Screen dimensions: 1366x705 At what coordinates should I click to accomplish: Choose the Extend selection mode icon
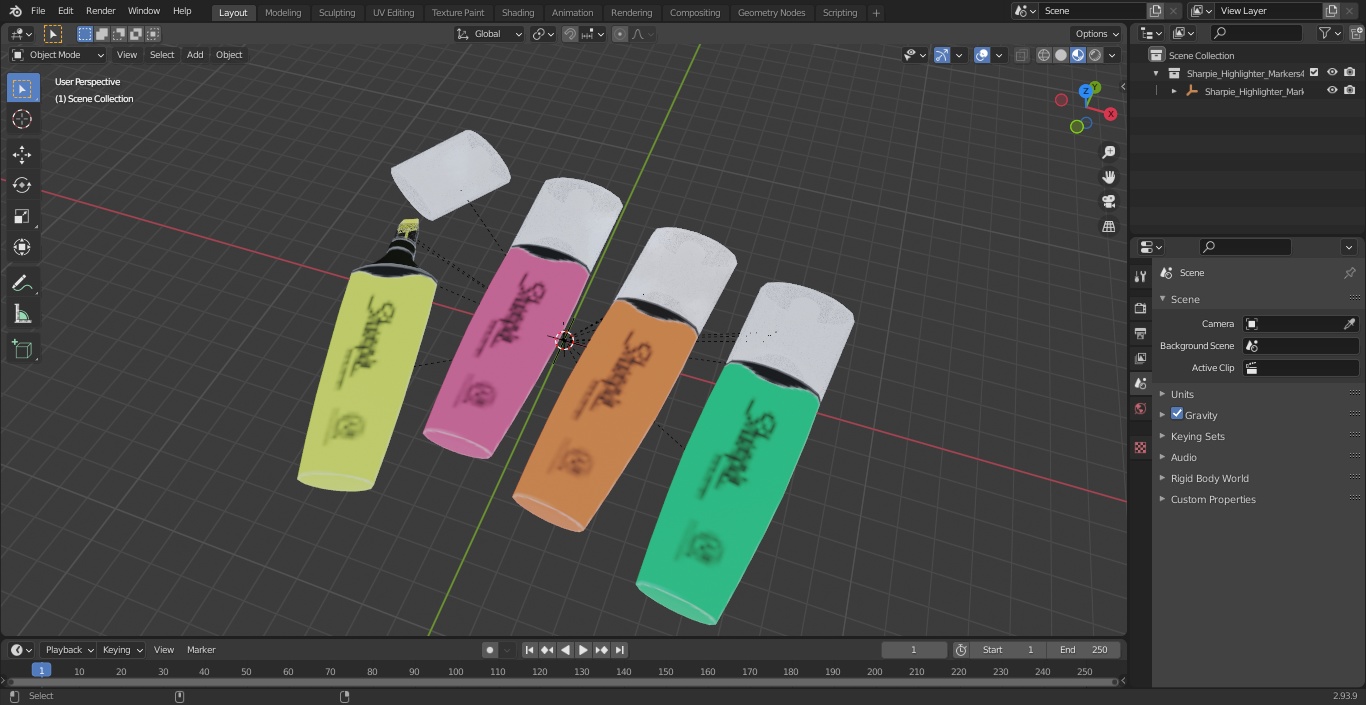tap(101, 34)
